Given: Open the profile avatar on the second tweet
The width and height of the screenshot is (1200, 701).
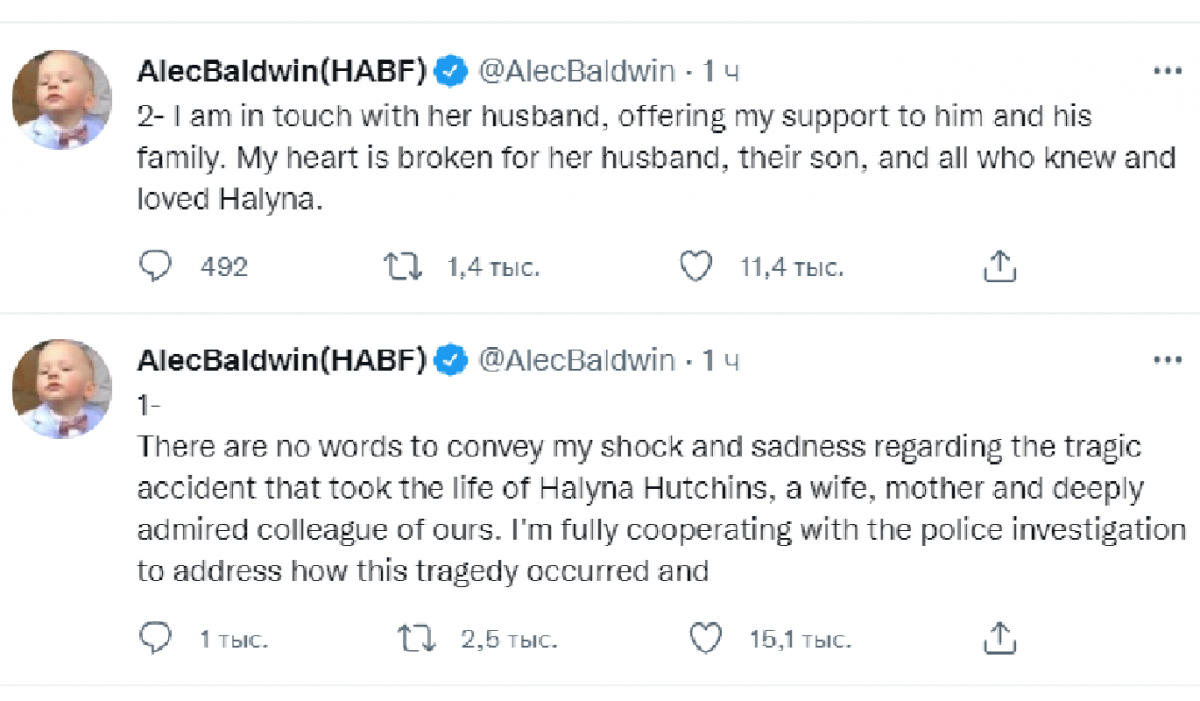Looking at the screenshot, I should 62,388.
